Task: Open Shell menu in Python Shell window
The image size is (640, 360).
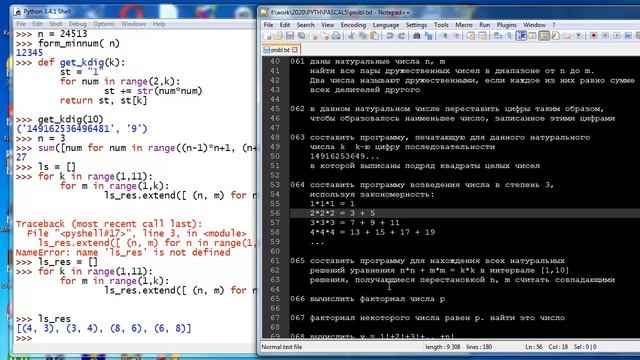Action: (x=56, y=24)
